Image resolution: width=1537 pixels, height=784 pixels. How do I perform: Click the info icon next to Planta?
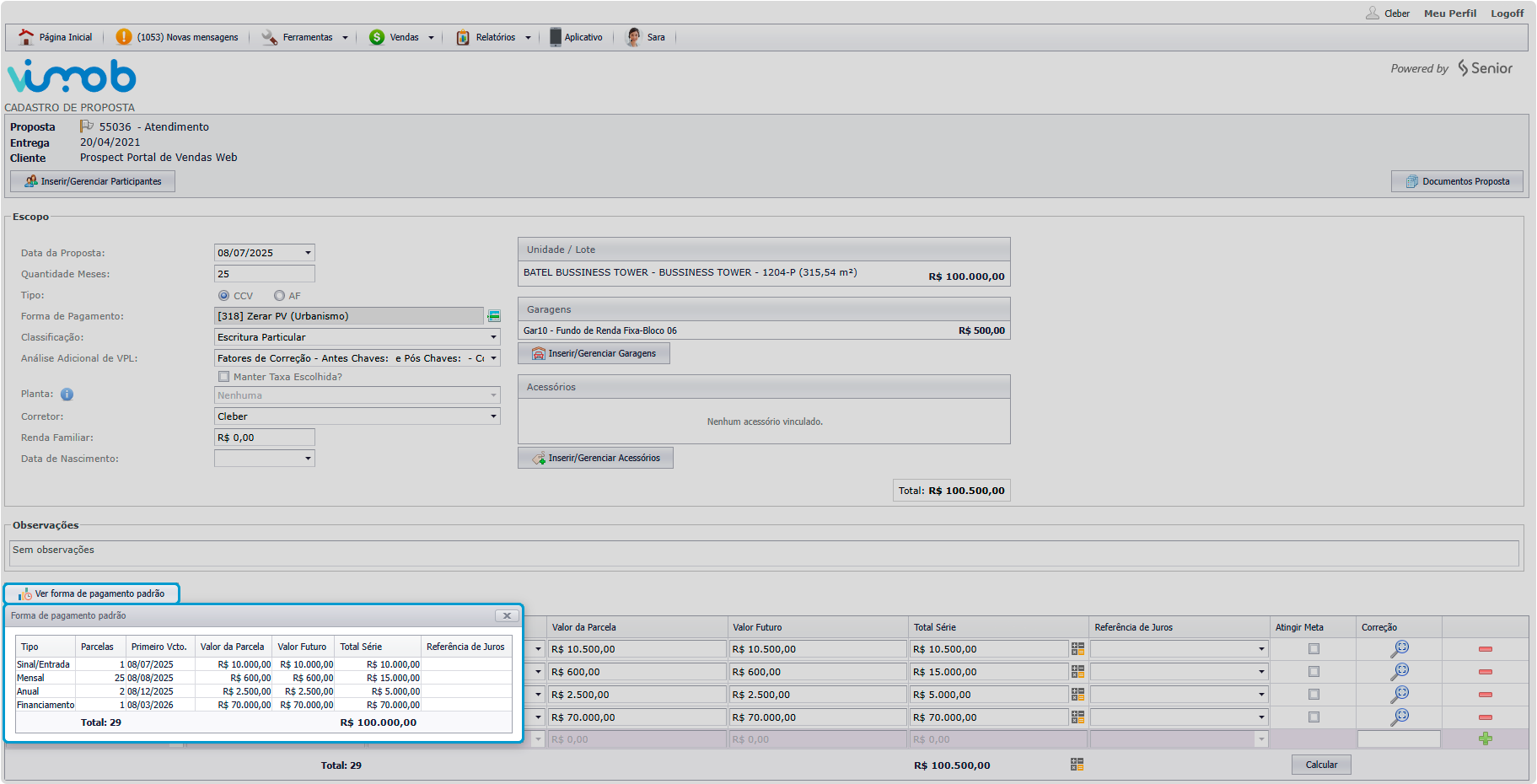click(x=67, y=395)
